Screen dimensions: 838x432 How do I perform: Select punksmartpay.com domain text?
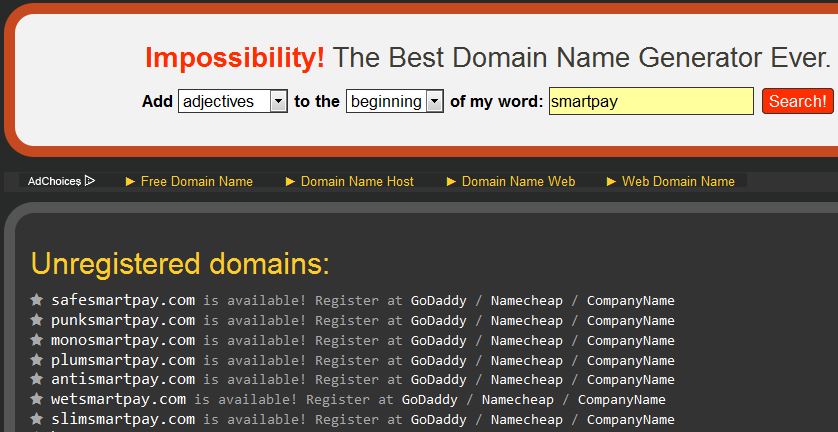(123, 320)
